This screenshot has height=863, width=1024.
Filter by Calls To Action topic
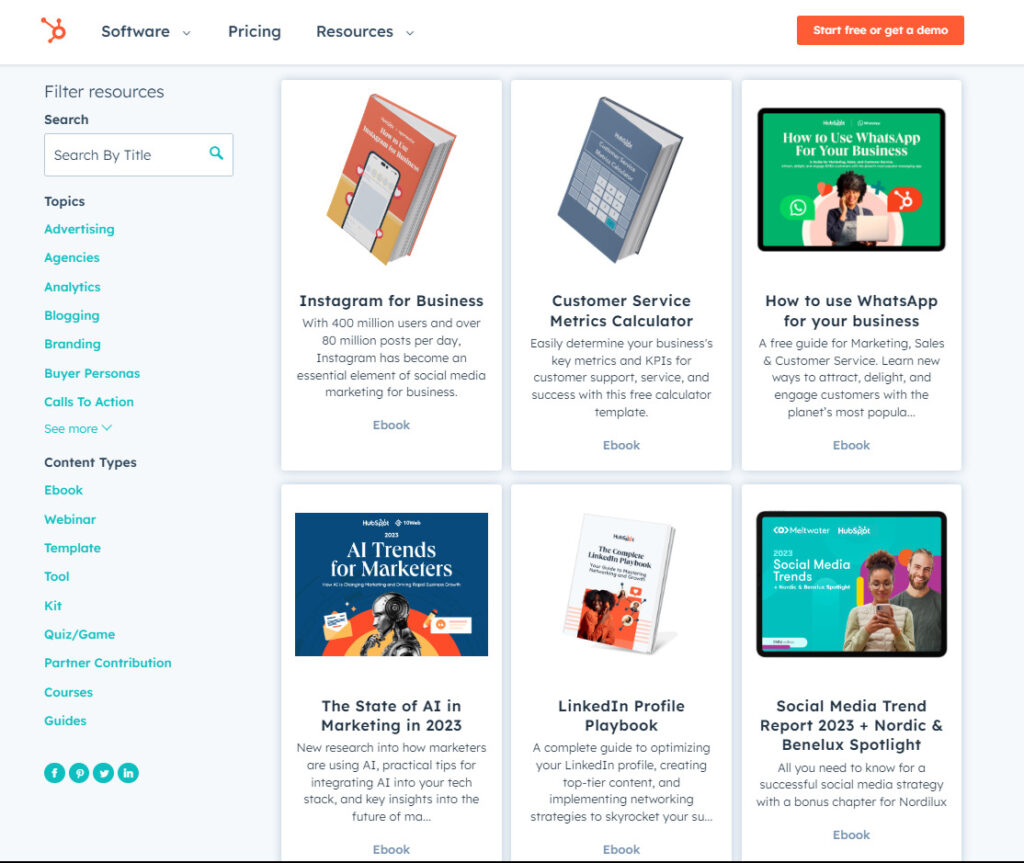coord(89,402)
